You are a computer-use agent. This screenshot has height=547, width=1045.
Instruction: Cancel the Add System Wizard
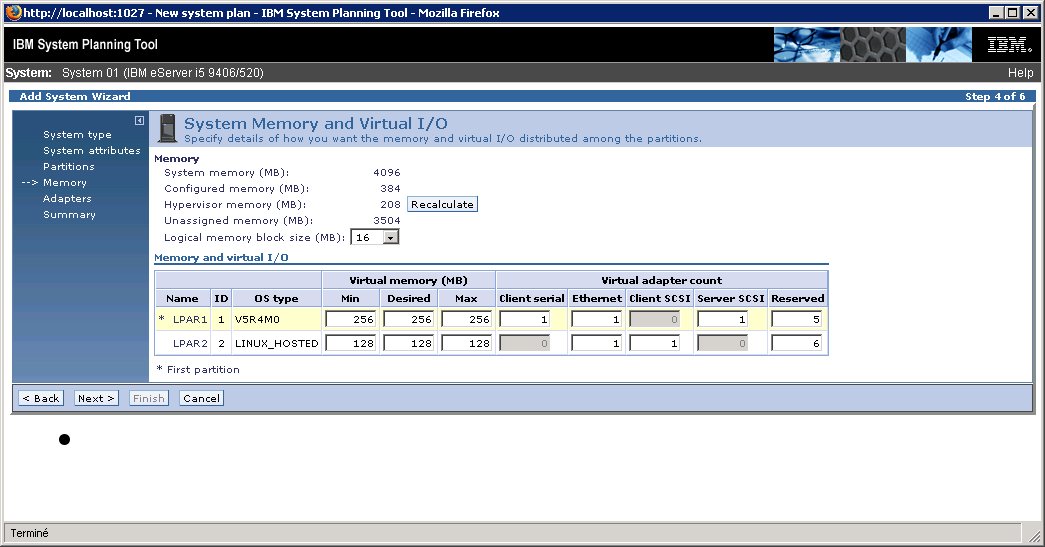(201, 398)
